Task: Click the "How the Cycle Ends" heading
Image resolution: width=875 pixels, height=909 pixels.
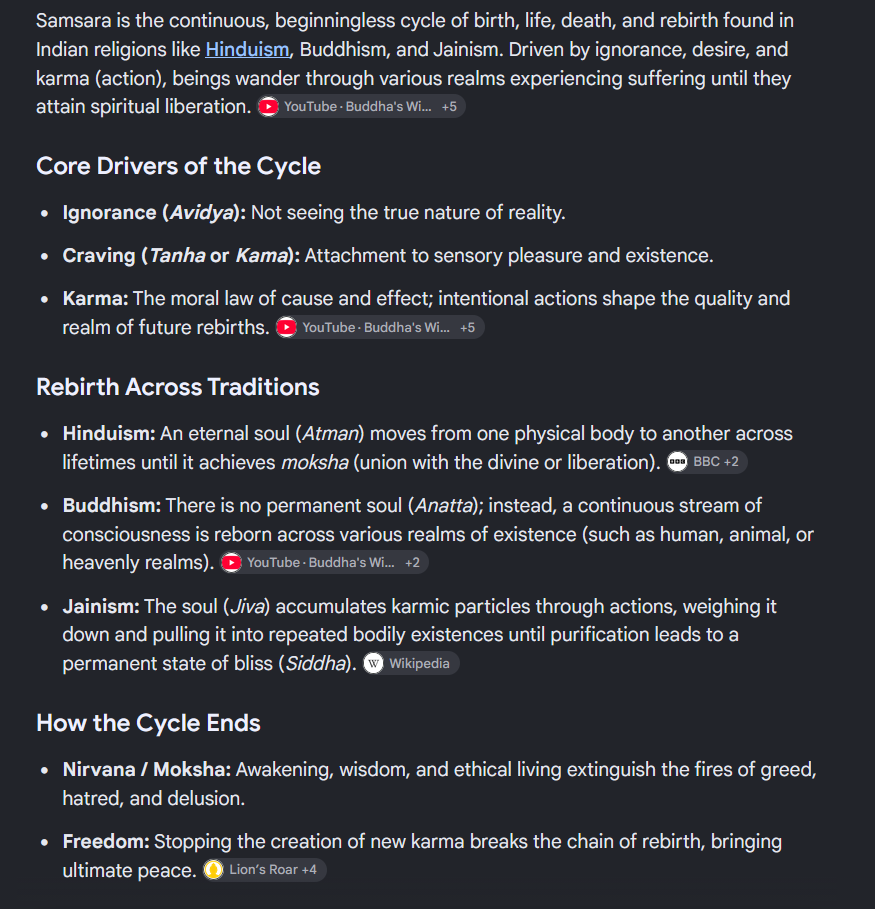Action: tap(148, 723)
